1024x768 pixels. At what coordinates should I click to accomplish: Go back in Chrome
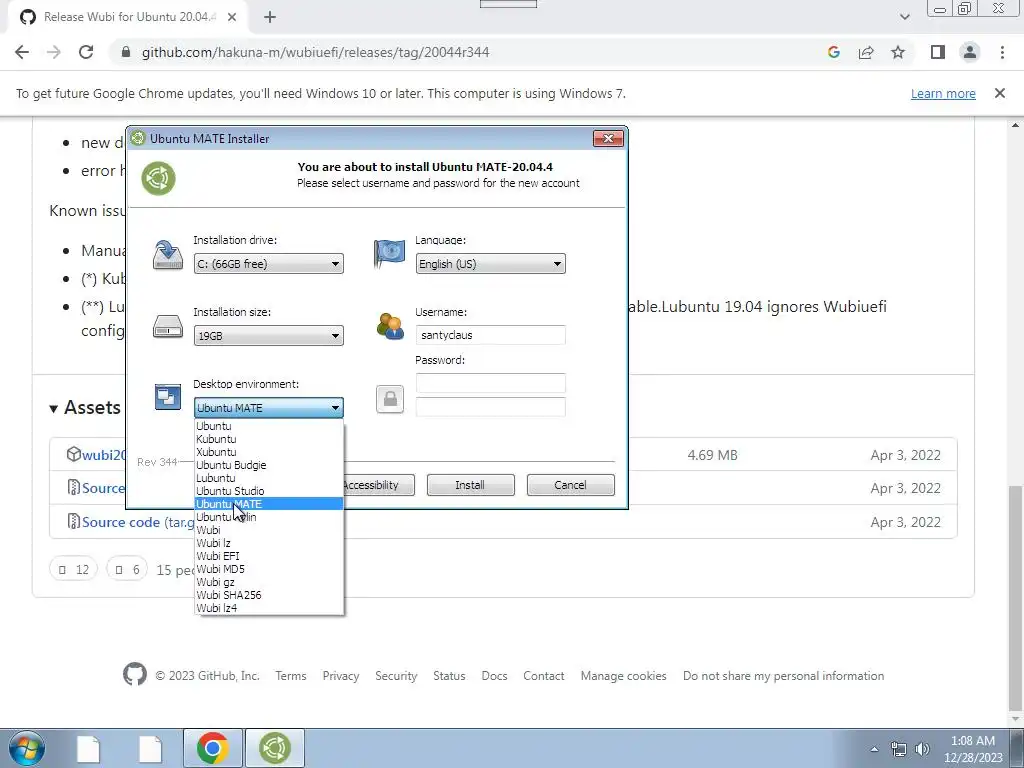(22, 52)
